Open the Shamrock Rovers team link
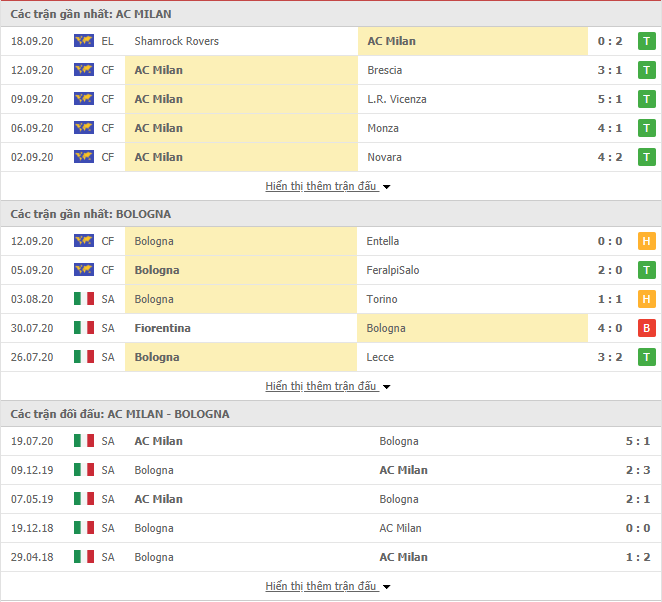The width and height of the screenshot is (662, 602). [176, 41]
